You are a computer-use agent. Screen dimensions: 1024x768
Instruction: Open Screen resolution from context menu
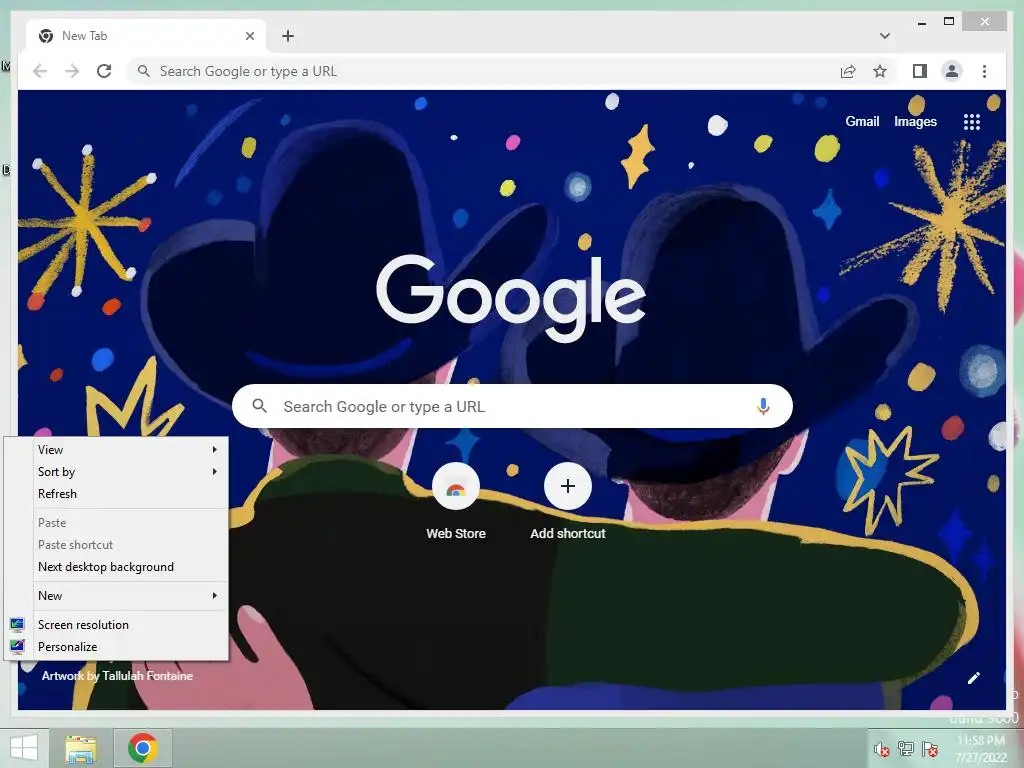[x=117, y=624]
